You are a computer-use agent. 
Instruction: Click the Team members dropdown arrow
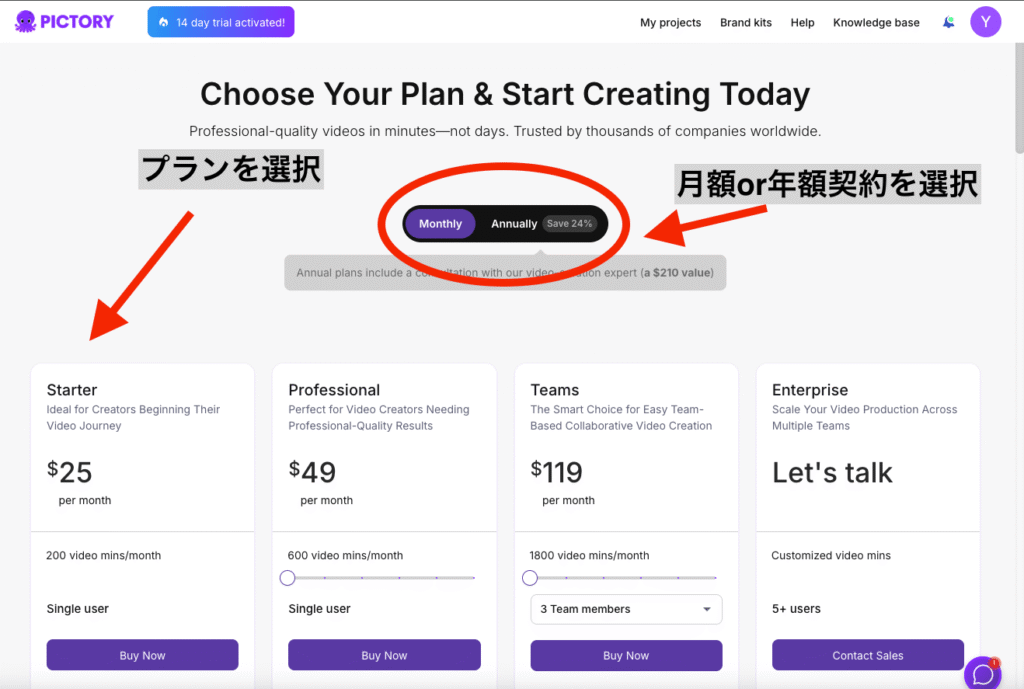point(707,609)
